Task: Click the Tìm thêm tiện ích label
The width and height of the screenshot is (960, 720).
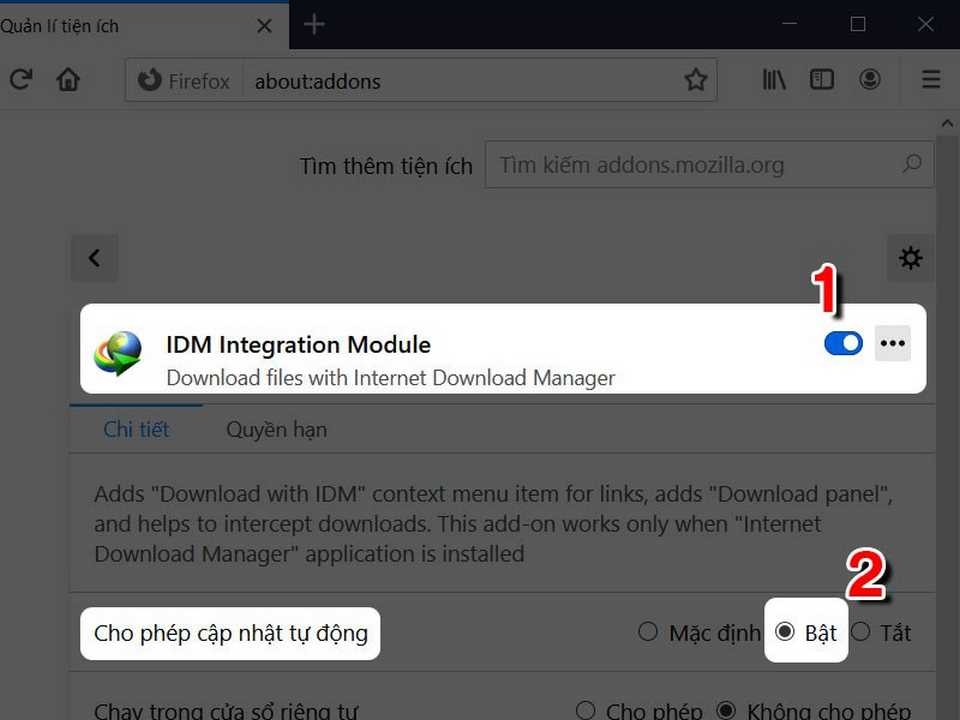Action: click(386, 166)
